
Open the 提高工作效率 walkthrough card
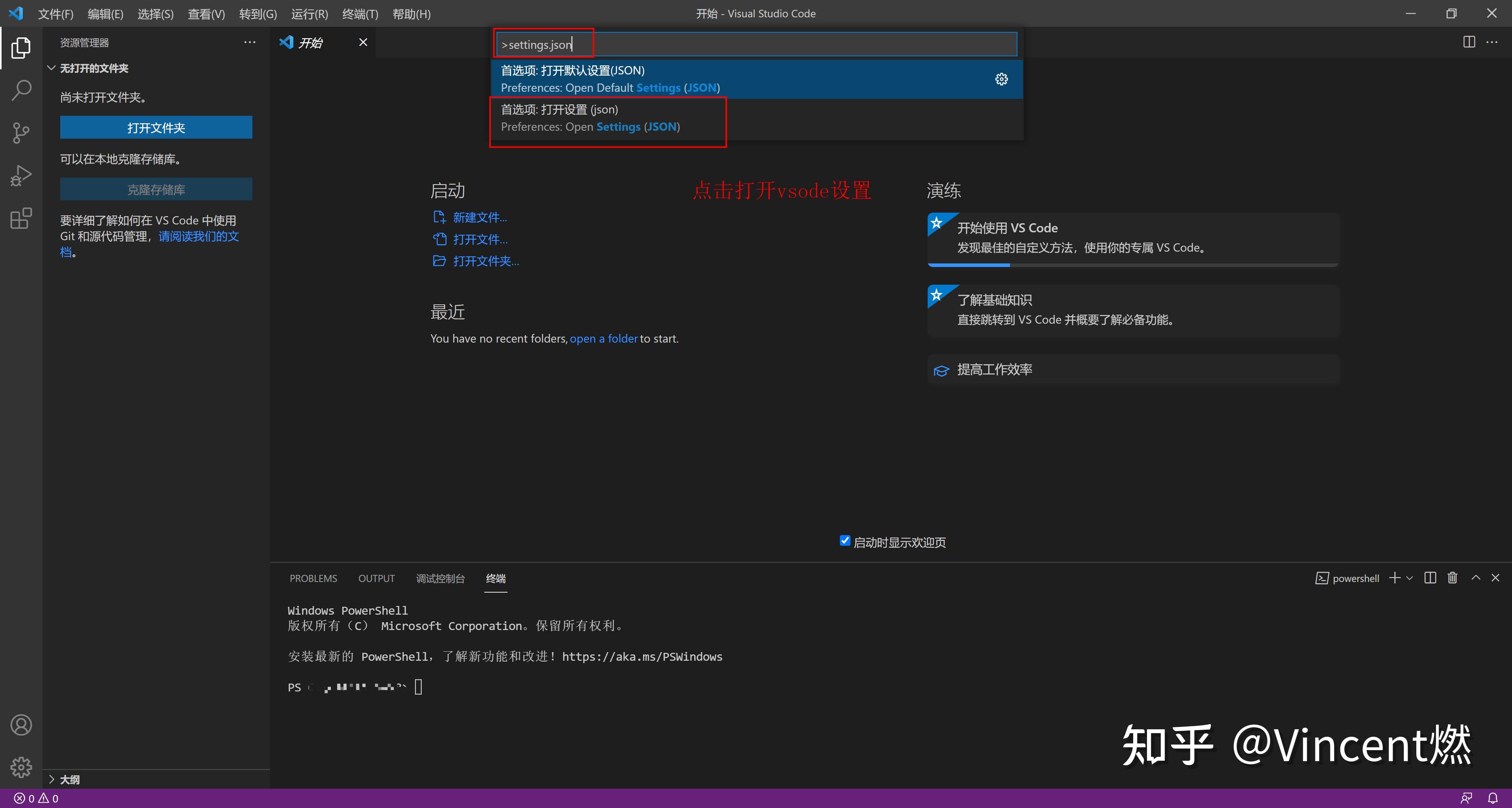[1133, 369]
